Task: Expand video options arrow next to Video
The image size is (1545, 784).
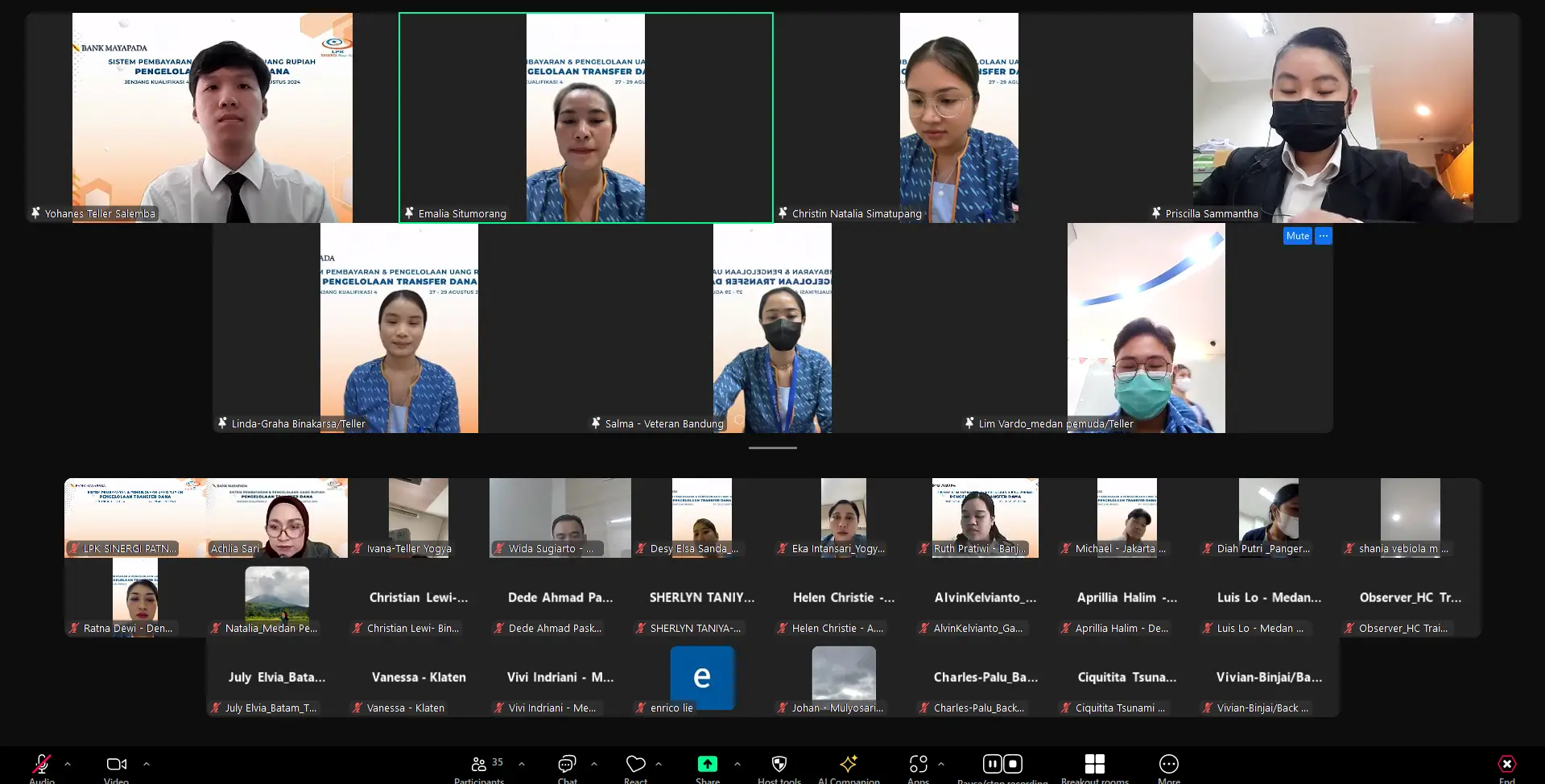Action: (x=147, y=764)
